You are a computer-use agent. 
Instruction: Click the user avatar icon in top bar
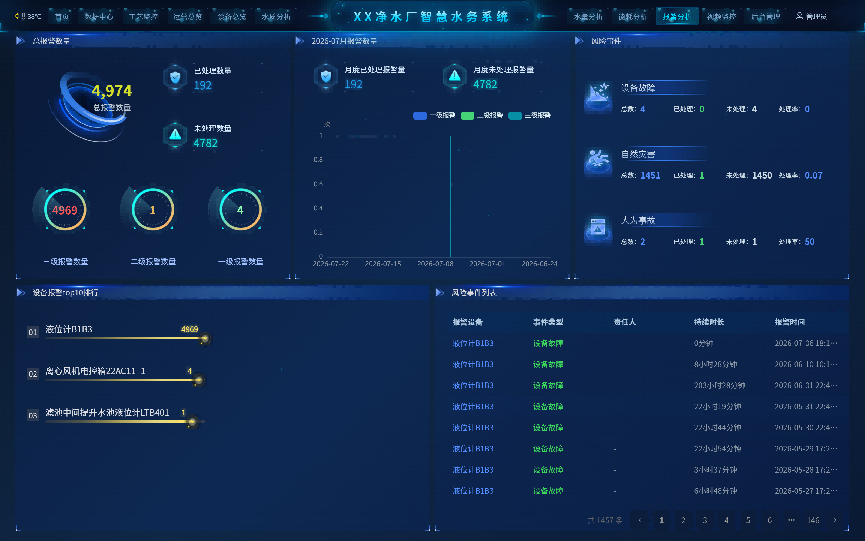tap(799, 17)
